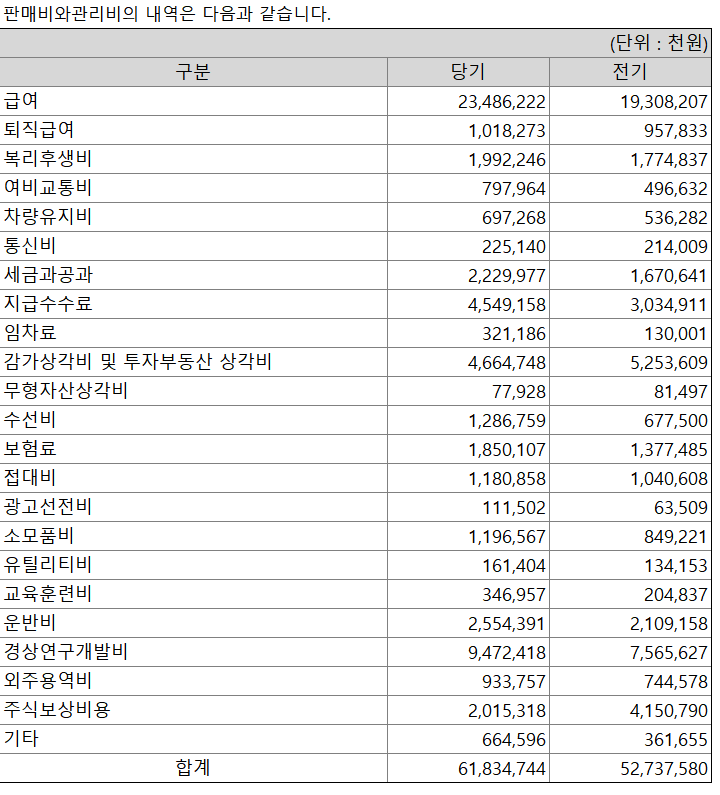The height and width of the screenshot is (795, 720).
Task: Click the 지급수수료 row label
Action: pos(48,303)
